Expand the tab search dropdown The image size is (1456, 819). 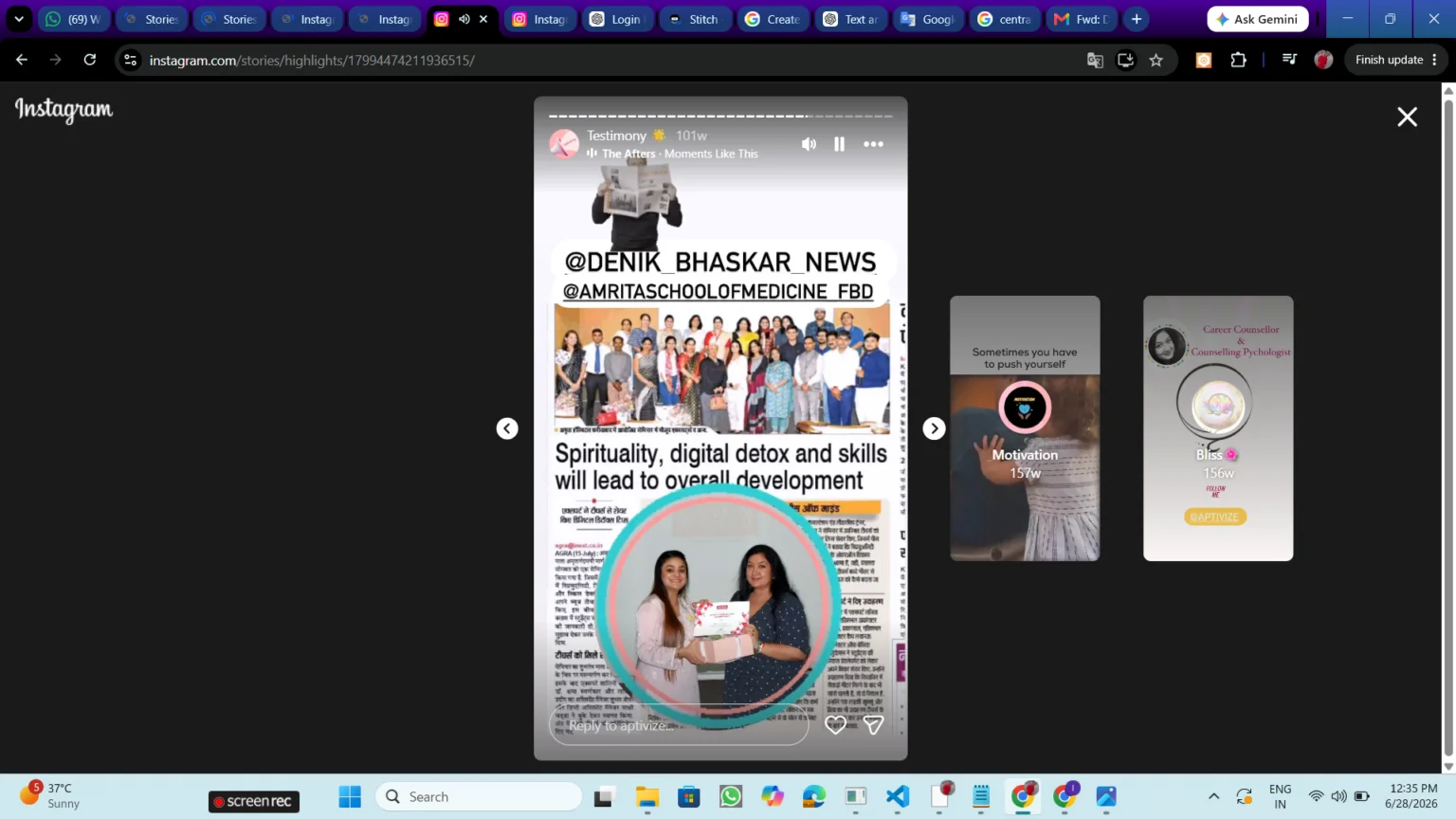pos(18,19)
